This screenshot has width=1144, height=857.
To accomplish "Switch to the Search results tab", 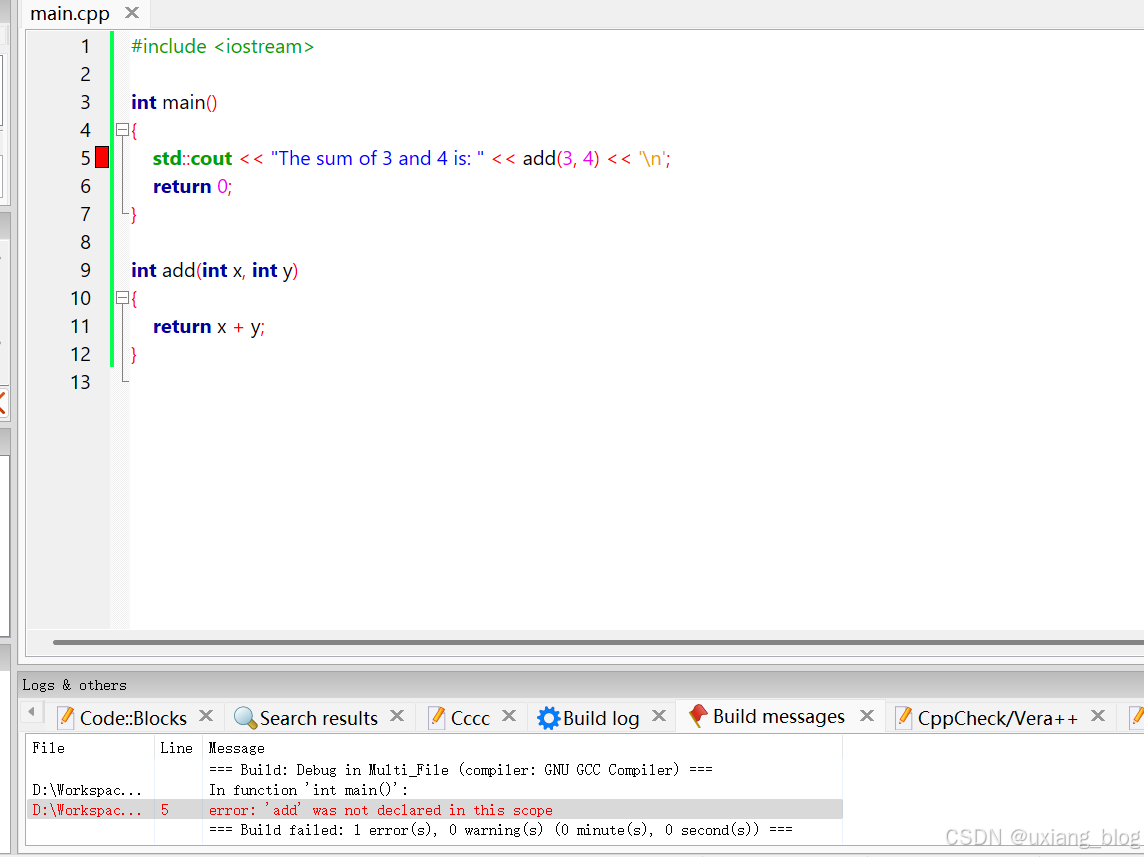I will click(x=319, y=718).
